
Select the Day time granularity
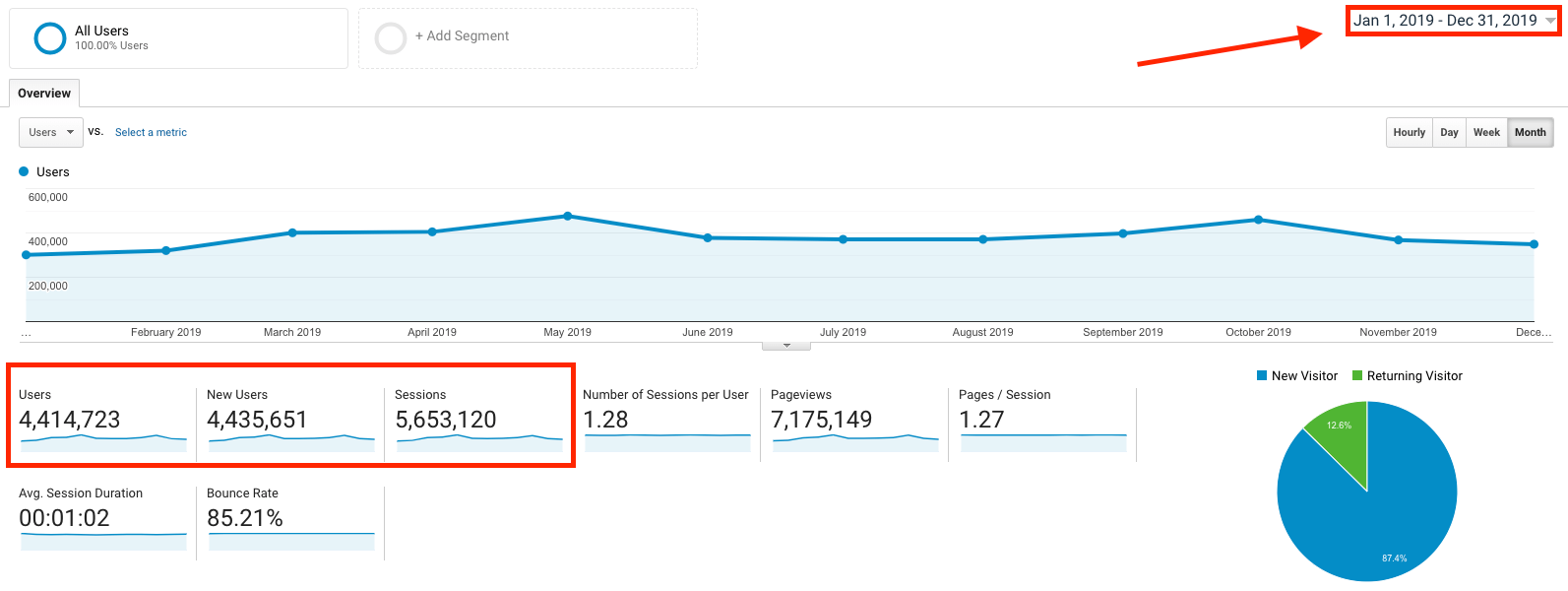coord(1449,132)
